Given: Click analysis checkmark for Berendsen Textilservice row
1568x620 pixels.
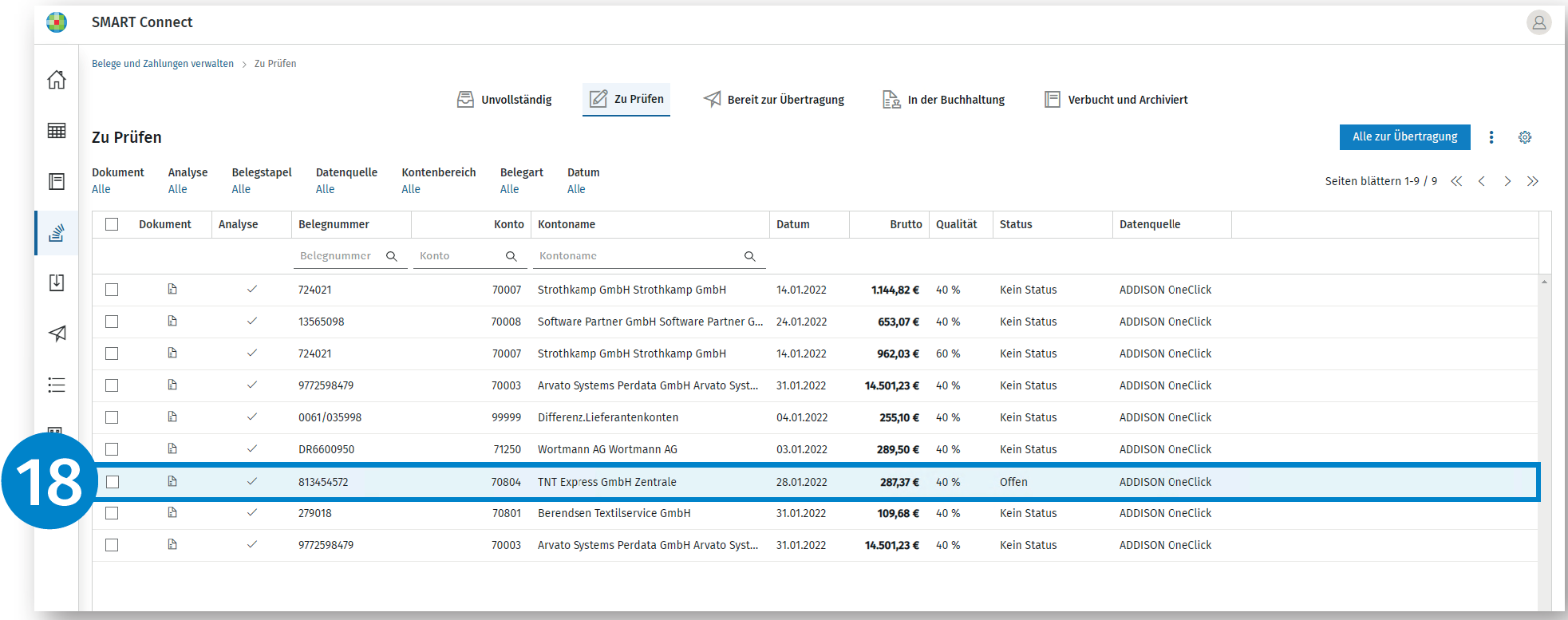Looking at the screenshot, I should pos(252,512).
